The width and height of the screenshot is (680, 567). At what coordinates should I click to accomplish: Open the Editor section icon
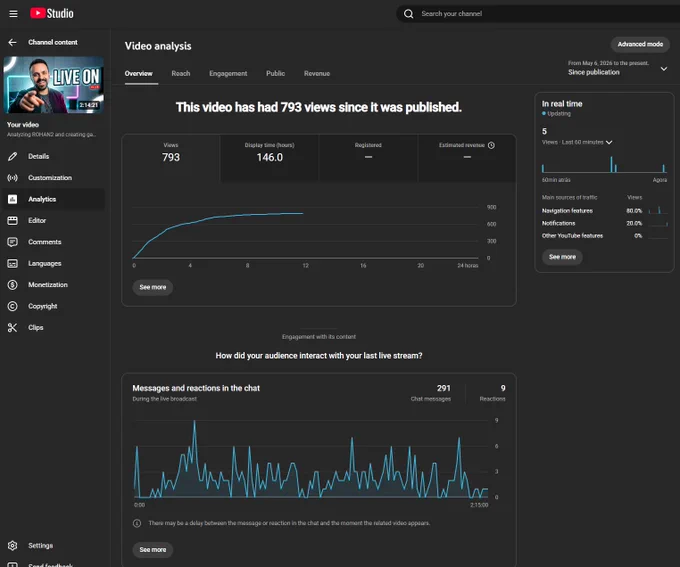(13, 220)
